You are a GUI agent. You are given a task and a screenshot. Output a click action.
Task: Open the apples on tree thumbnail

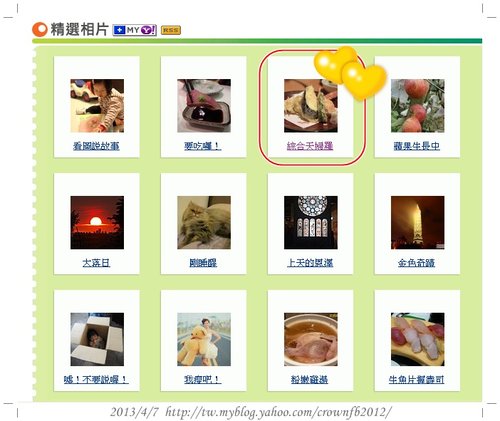[418, 106]
